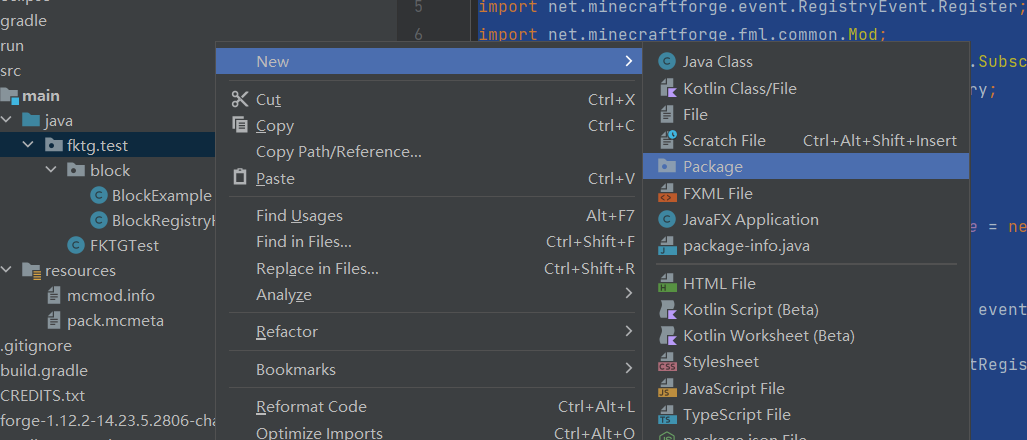
Task: Select Find in Files menu entry
Action: (x=303, y=242)
